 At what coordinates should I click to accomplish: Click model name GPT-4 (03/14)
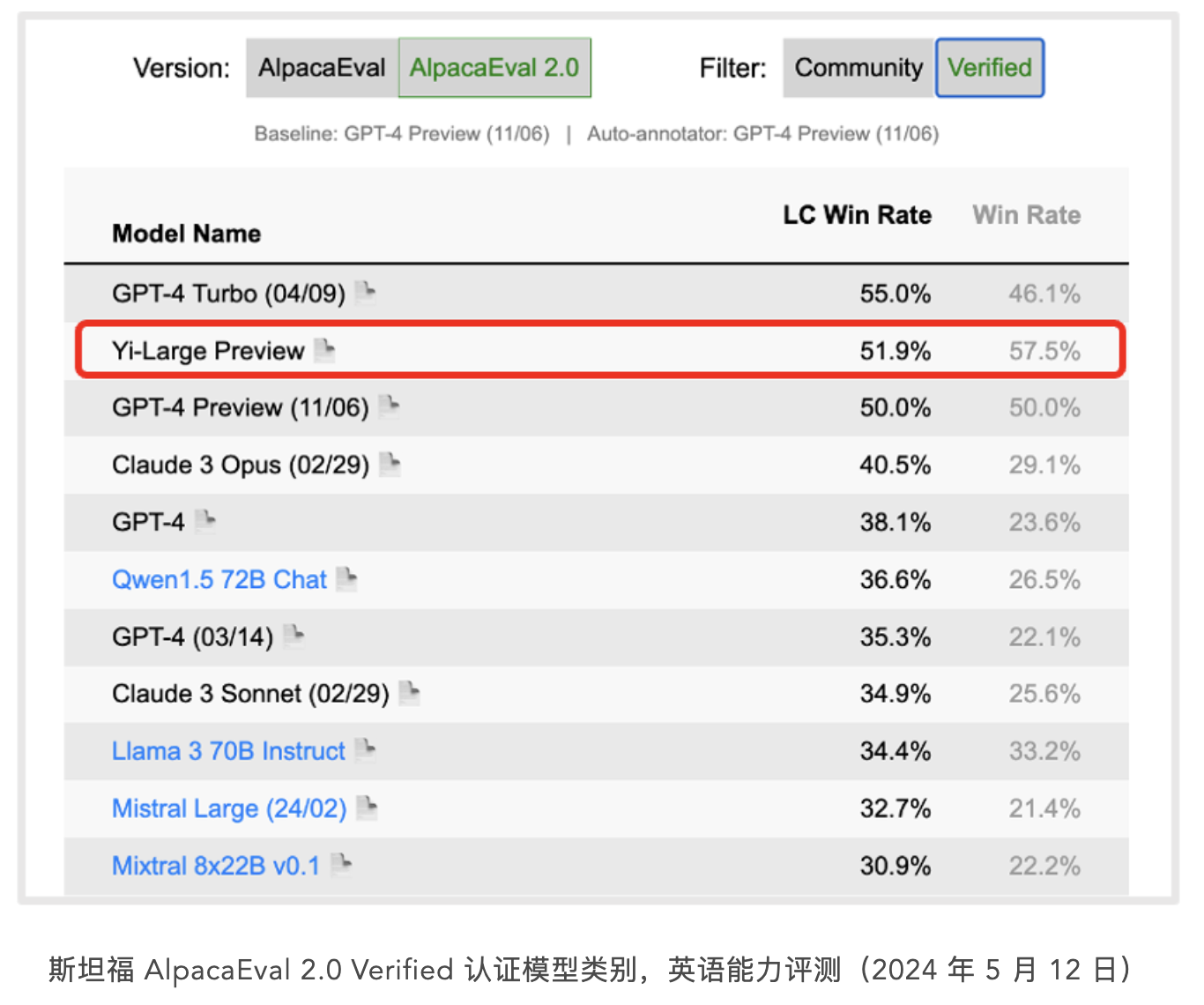193,637
